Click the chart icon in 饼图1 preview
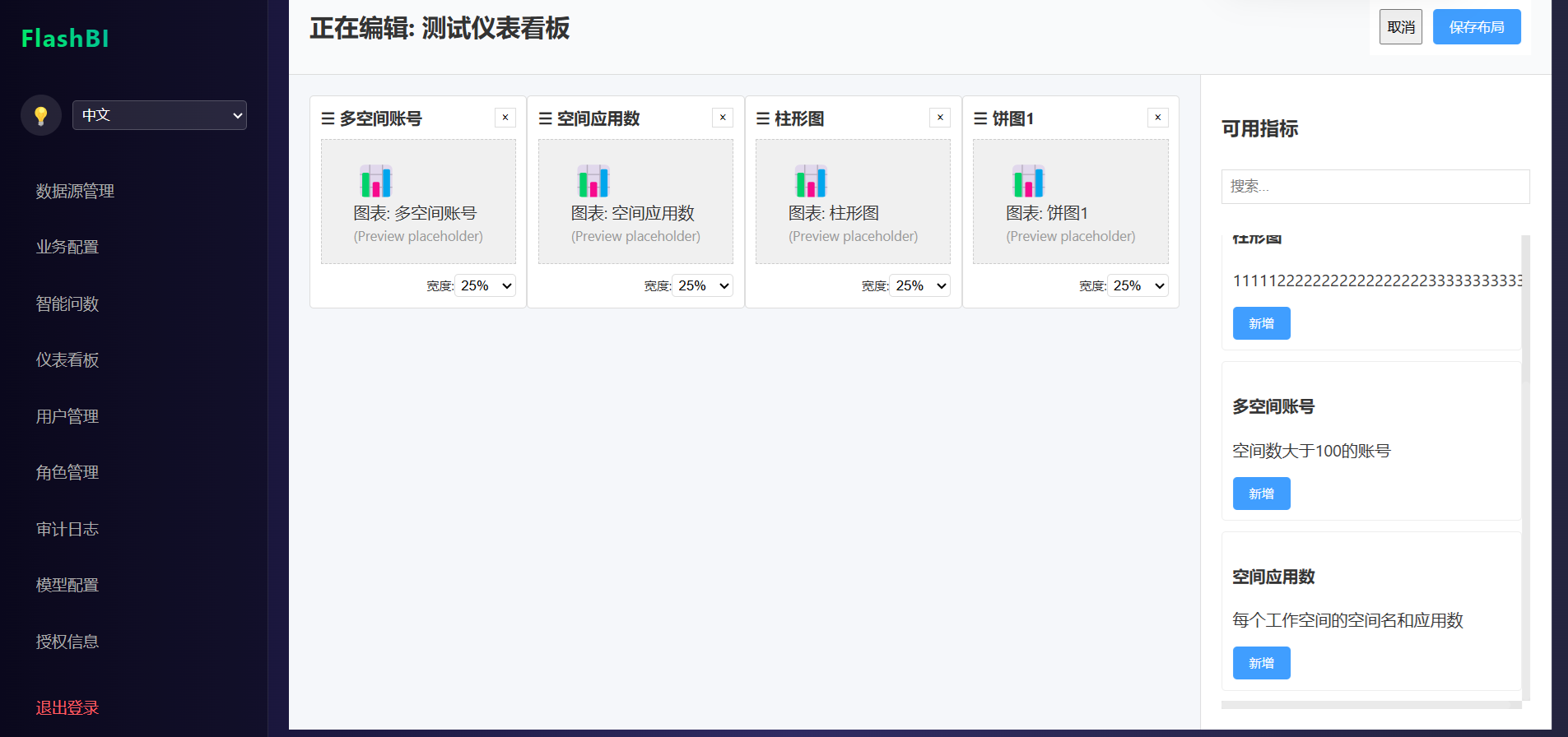This screenshot has width=1568, height=737. point(1028,181)
